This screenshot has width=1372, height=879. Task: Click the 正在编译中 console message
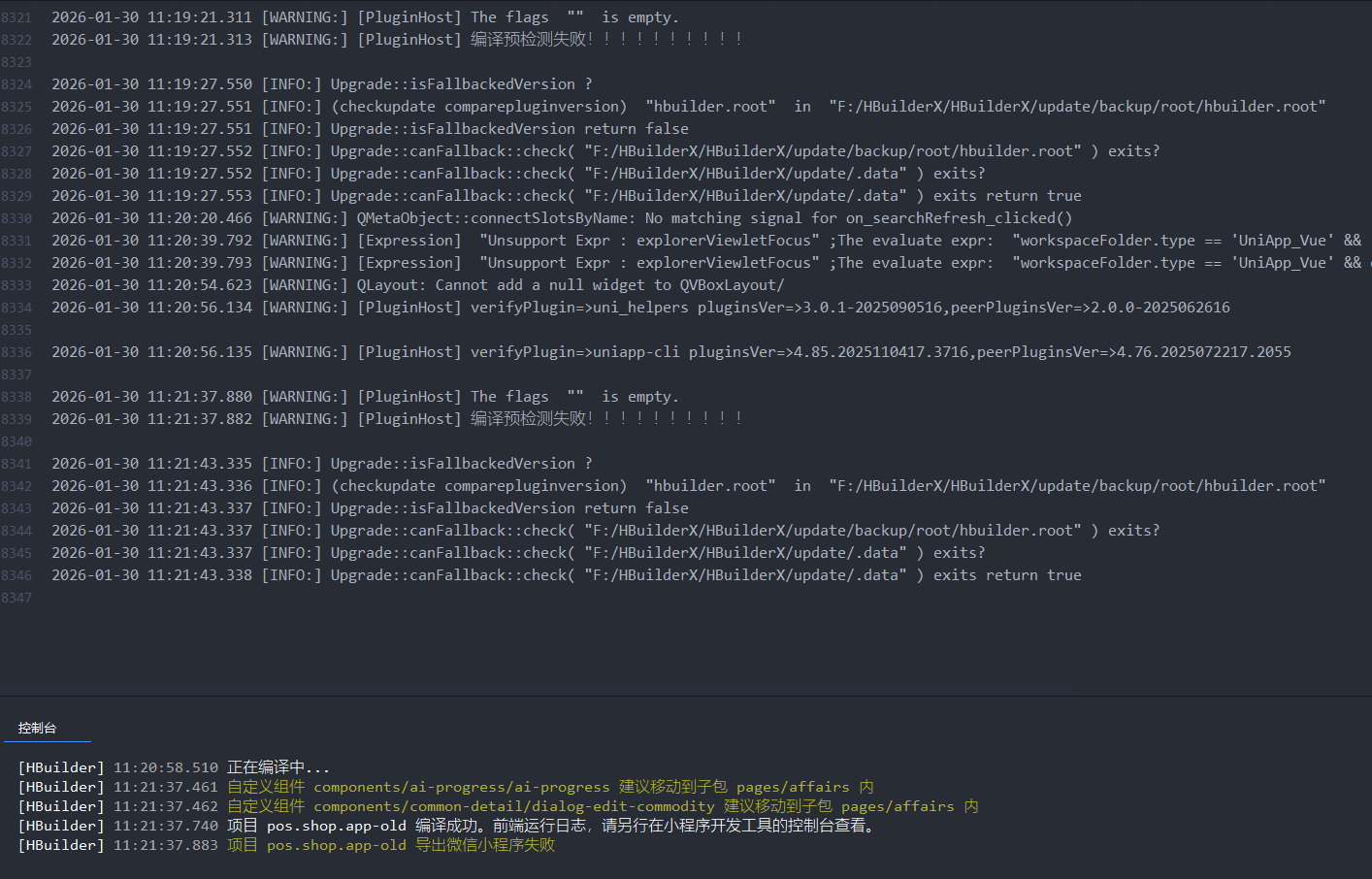click(278, 767)
